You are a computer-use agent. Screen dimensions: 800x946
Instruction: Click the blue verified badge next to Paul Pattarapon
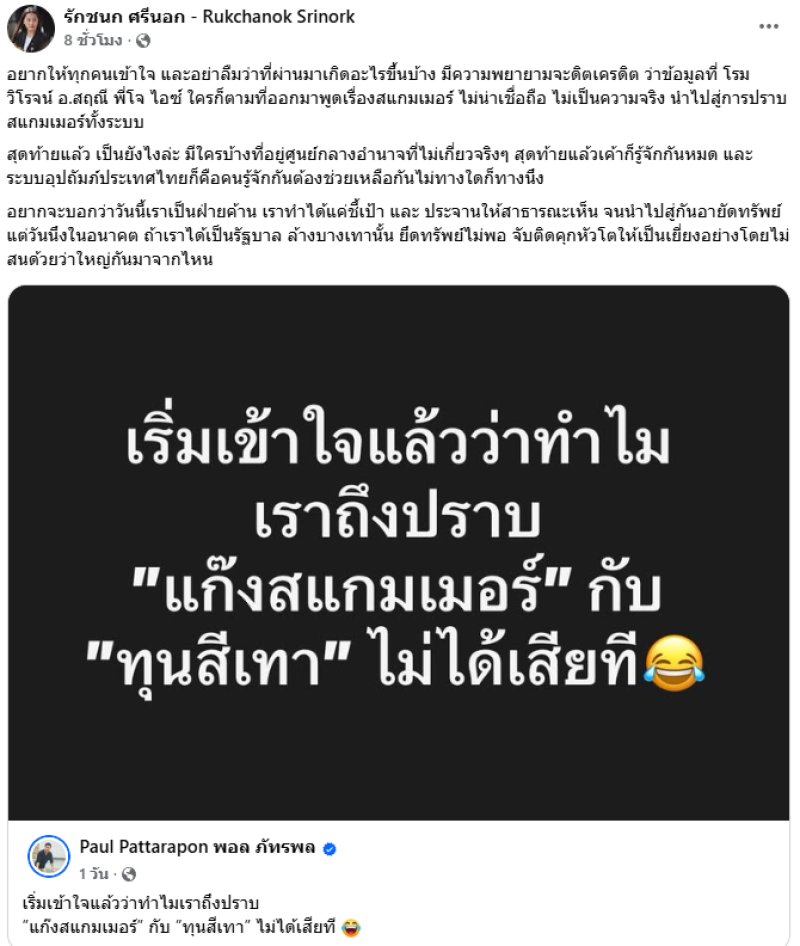coord(329,849)
